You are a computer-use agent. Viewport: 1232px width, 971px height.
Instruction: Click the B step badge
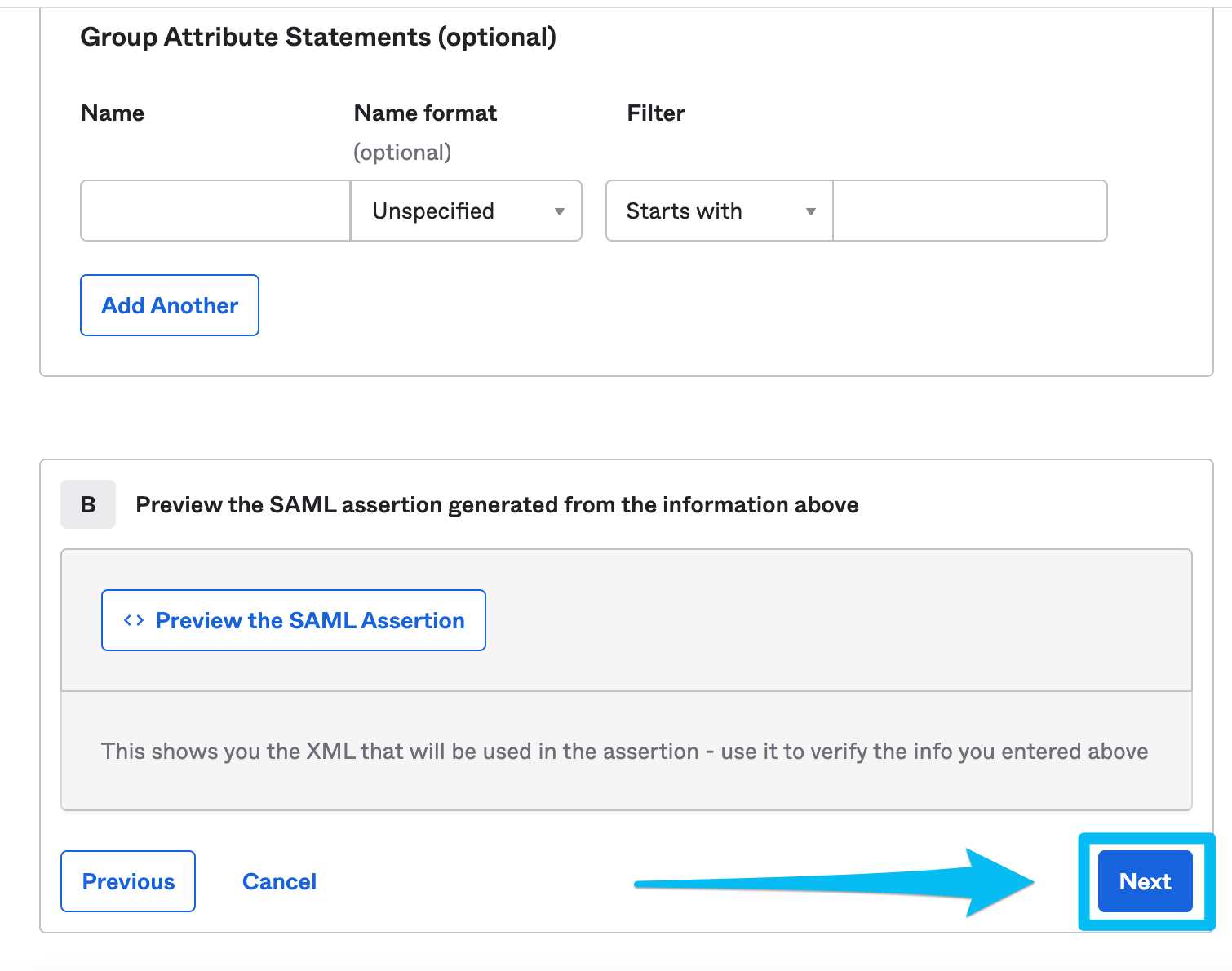[88, 504]
